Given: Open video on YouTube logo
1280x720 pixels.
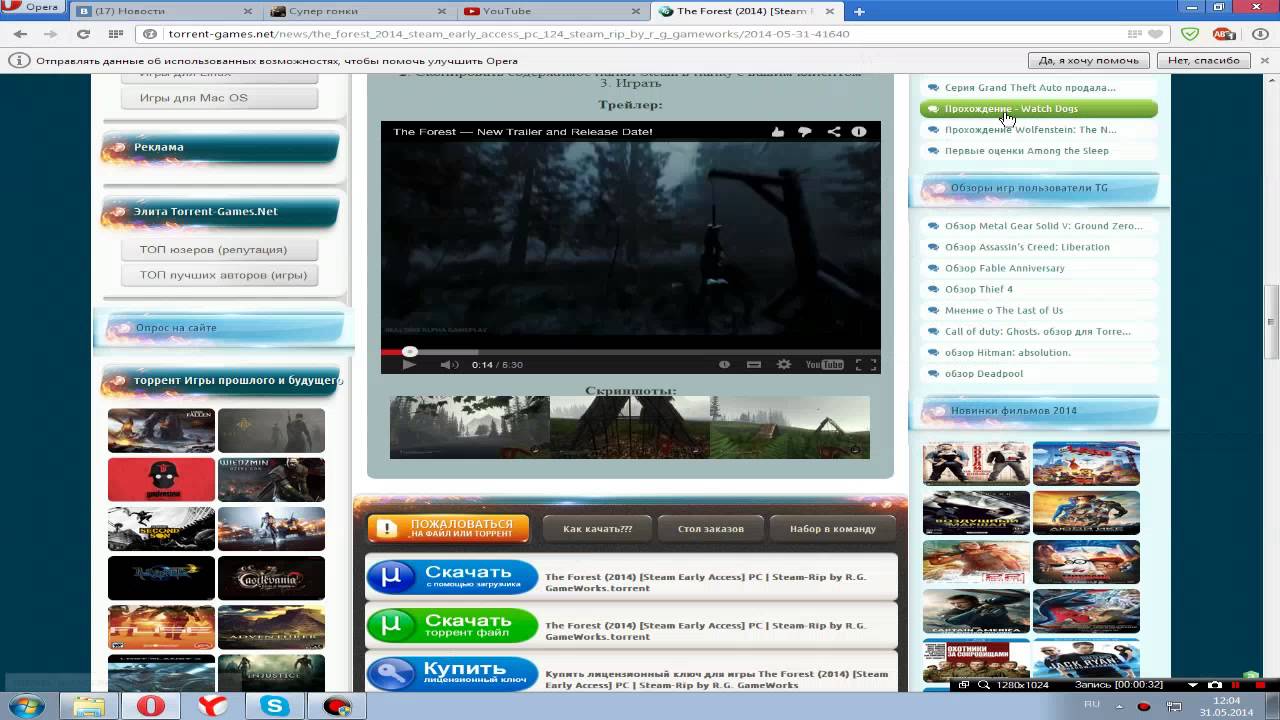Looking at the screenshot, I should [825, 365].
